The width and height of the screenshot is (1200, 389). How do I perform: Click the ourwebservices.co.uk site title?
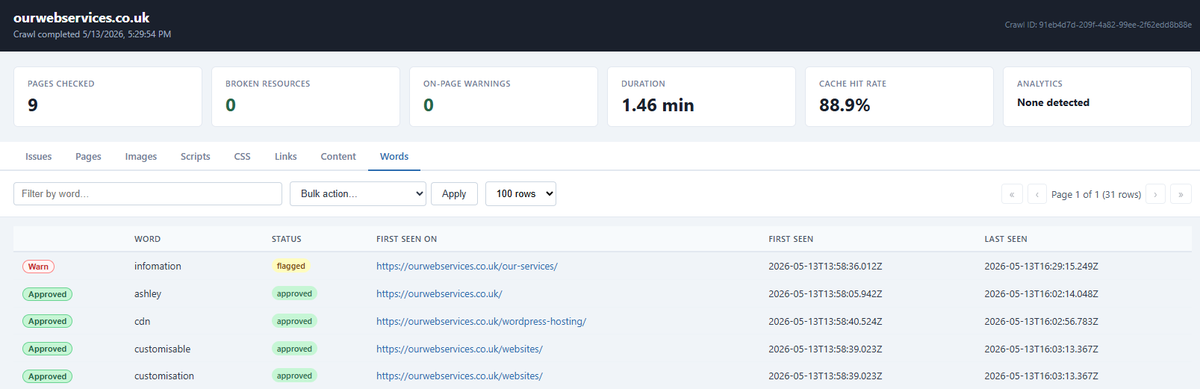pos(83,18)
